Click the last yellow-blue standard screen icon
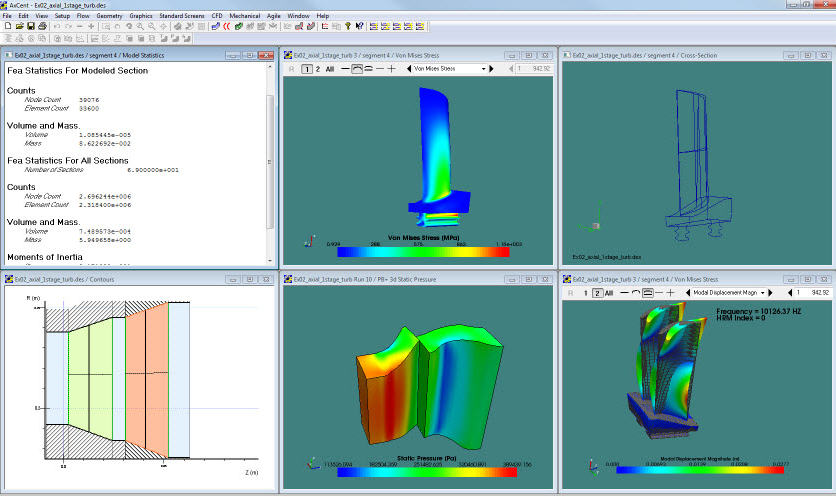 coord(420,26)
